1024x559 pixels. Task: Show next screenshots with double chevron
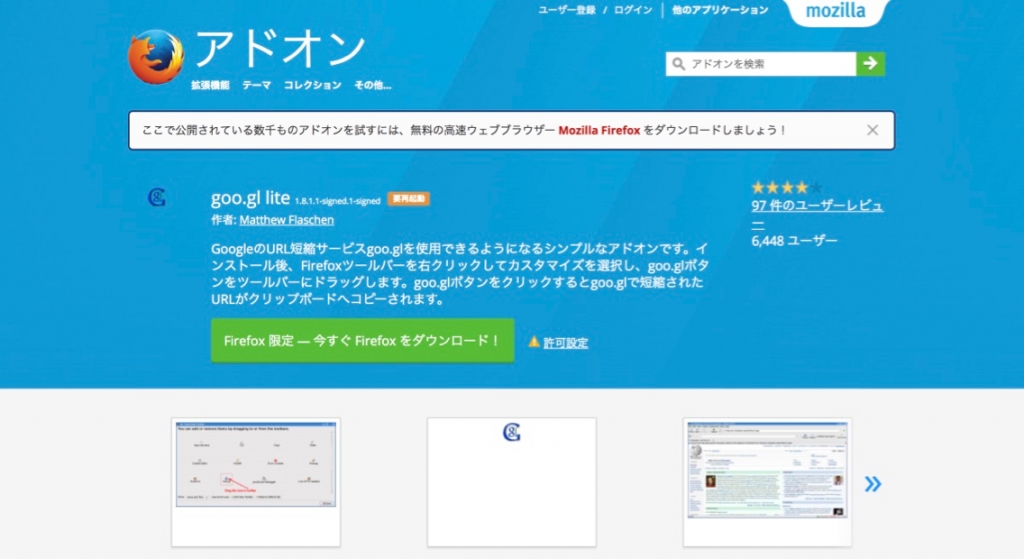tap(872, 484)
